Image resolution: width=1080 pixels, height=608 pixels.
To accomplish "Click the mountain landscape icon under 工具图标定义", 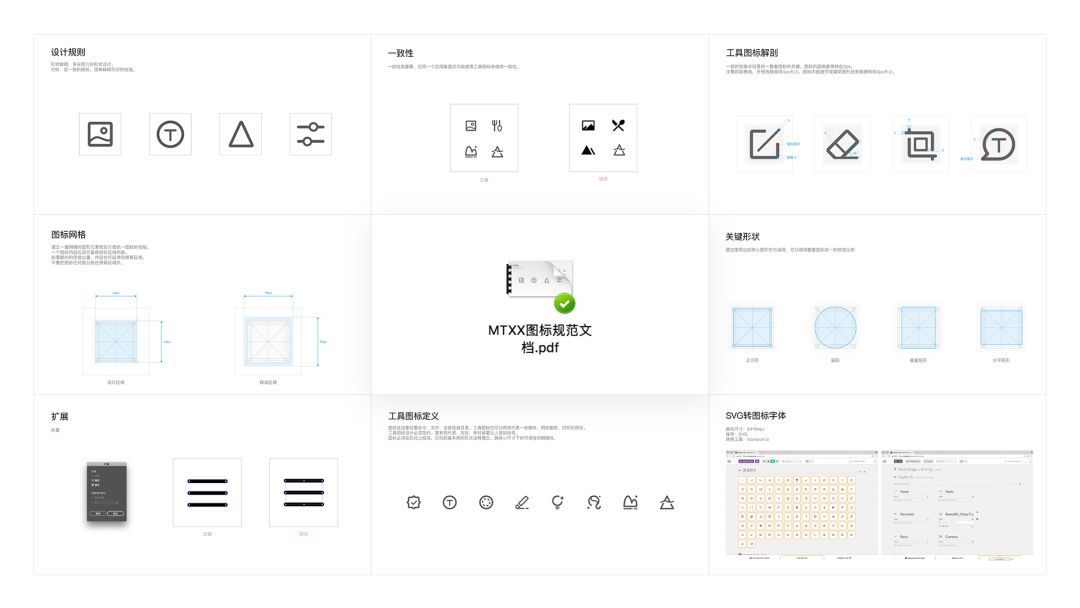I will (630, 503).
